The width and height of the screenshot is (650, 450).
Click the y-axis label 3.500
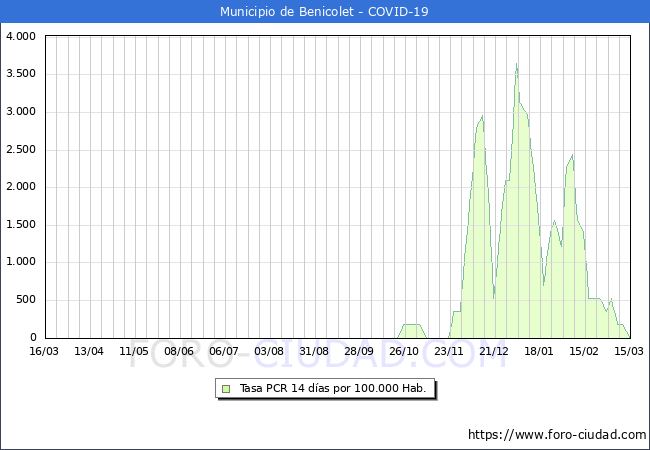[x=21, y=74]
